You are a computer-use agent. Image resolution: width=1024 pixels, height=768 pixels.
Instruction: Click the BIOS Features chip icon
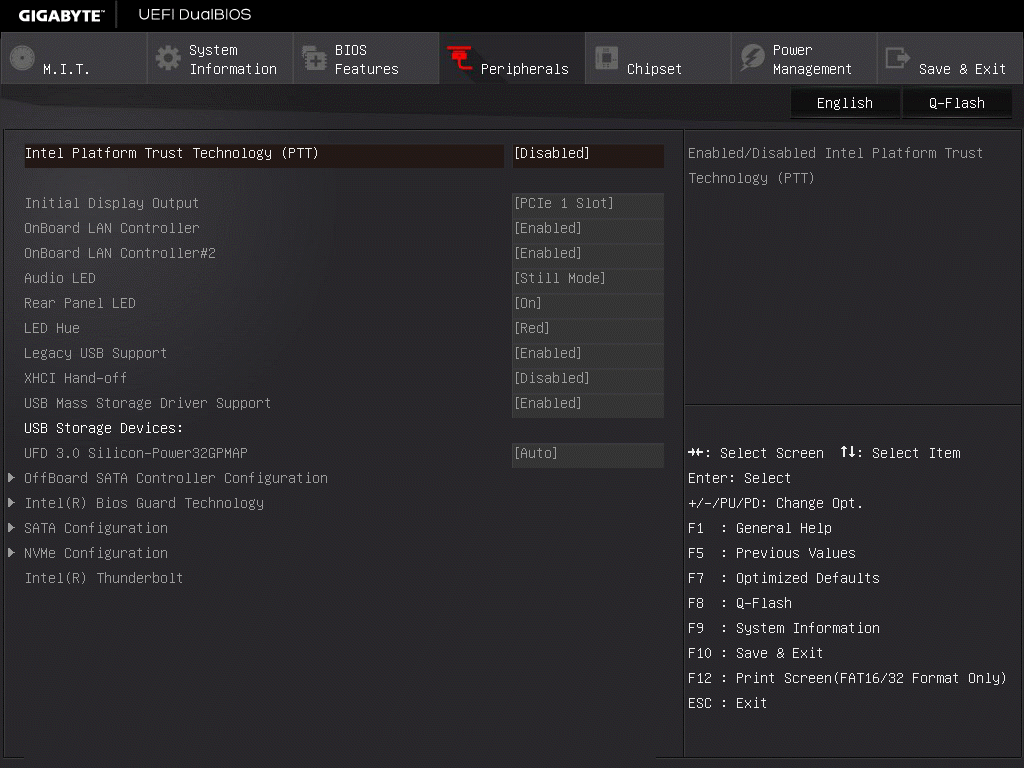[x=314, y=58]
